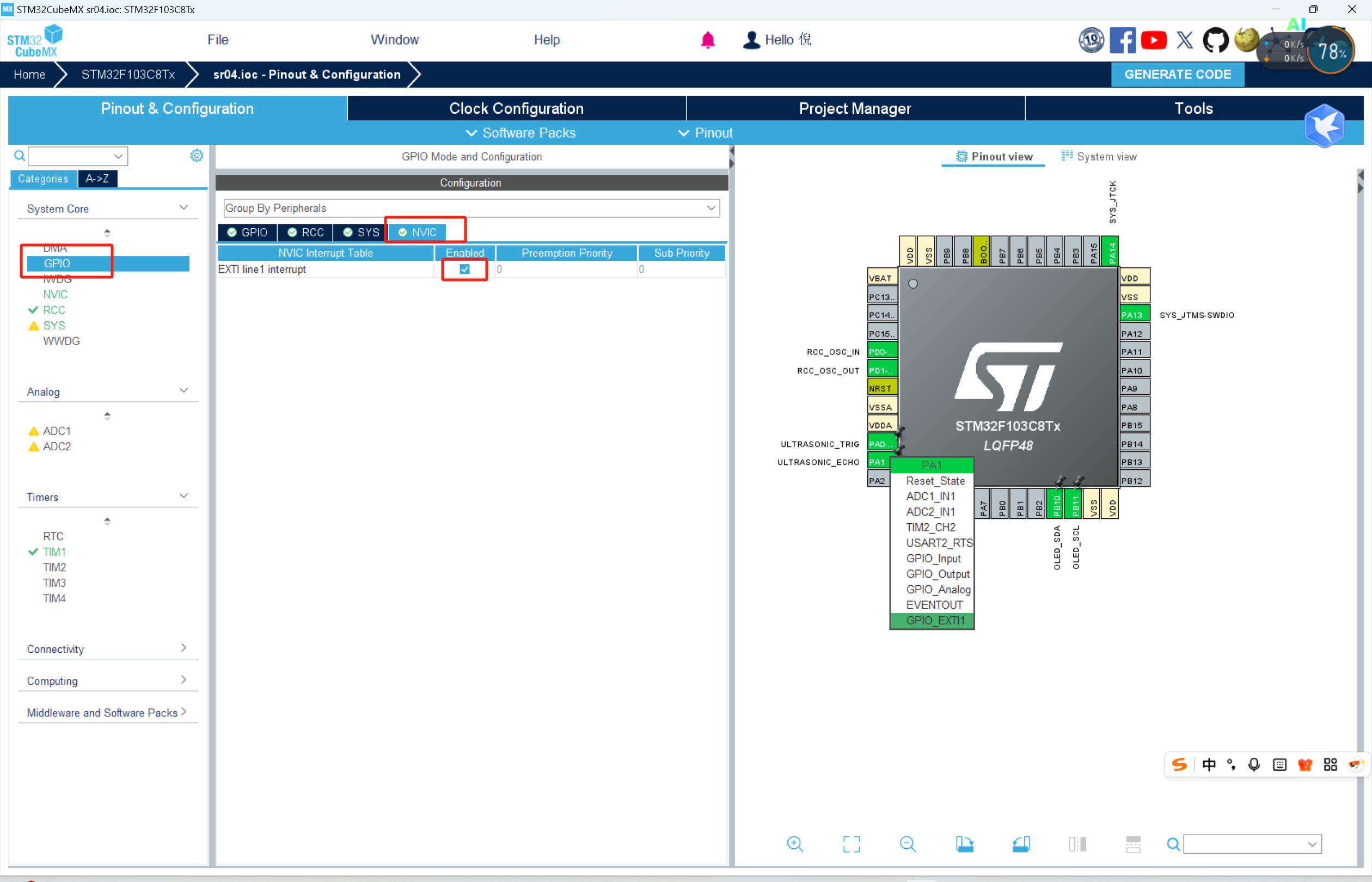Image resolution: width=1372 pixels, height=882 pixels.
Task: Switch to Clock Configuration tab
Action: pyautogui.click(x=517, y=108)
